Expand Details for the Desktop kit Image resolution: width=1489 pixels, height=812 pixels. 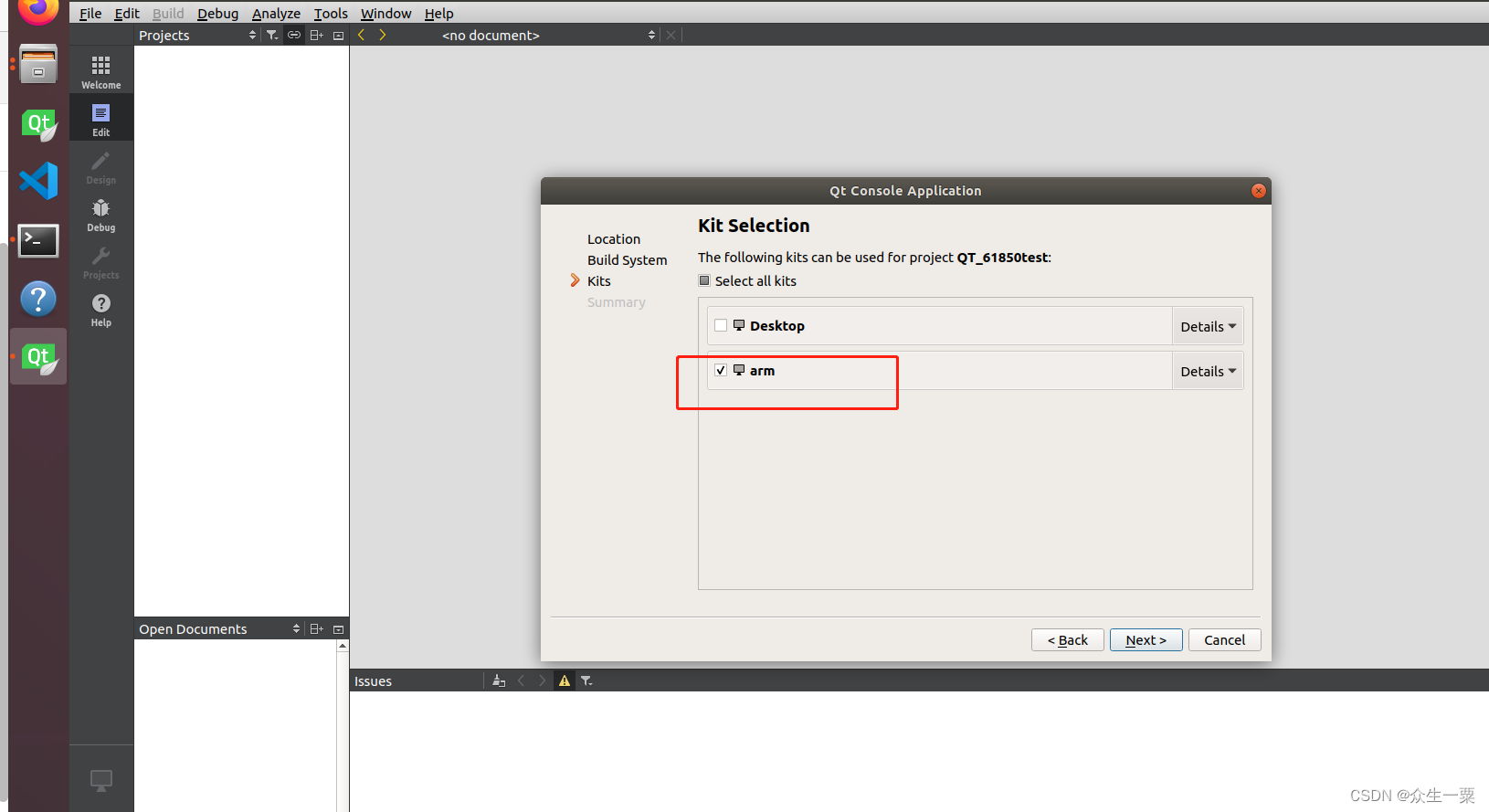1208,326
